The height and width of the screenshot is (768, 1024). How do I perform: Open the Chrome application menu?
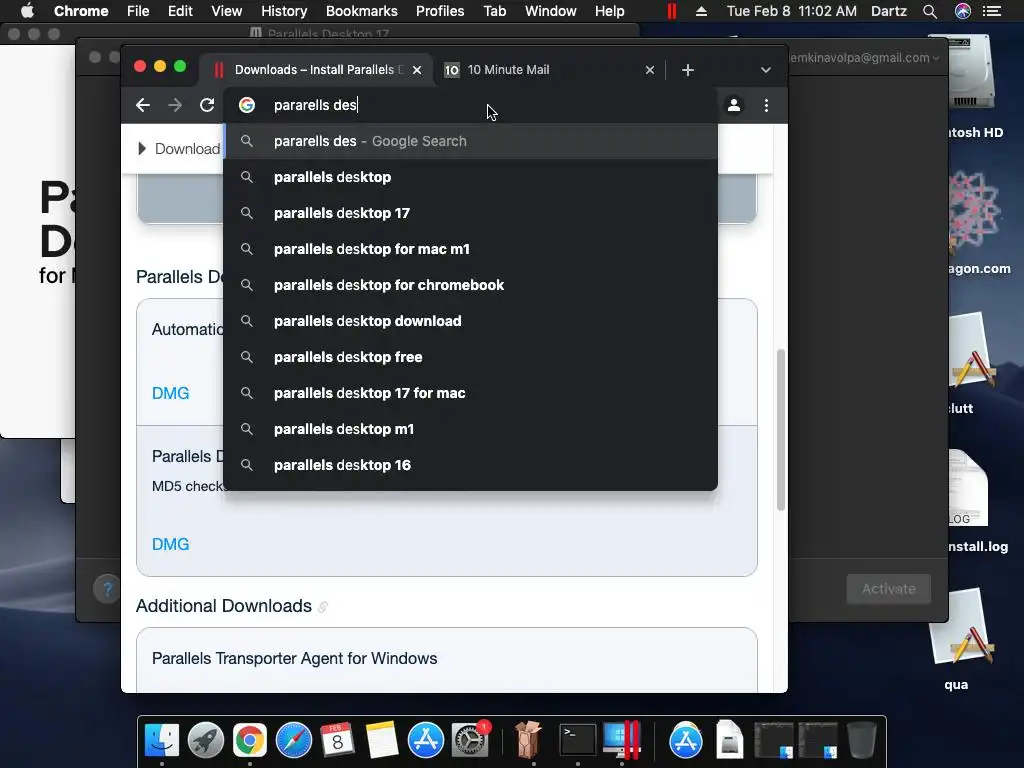(81, 11)
